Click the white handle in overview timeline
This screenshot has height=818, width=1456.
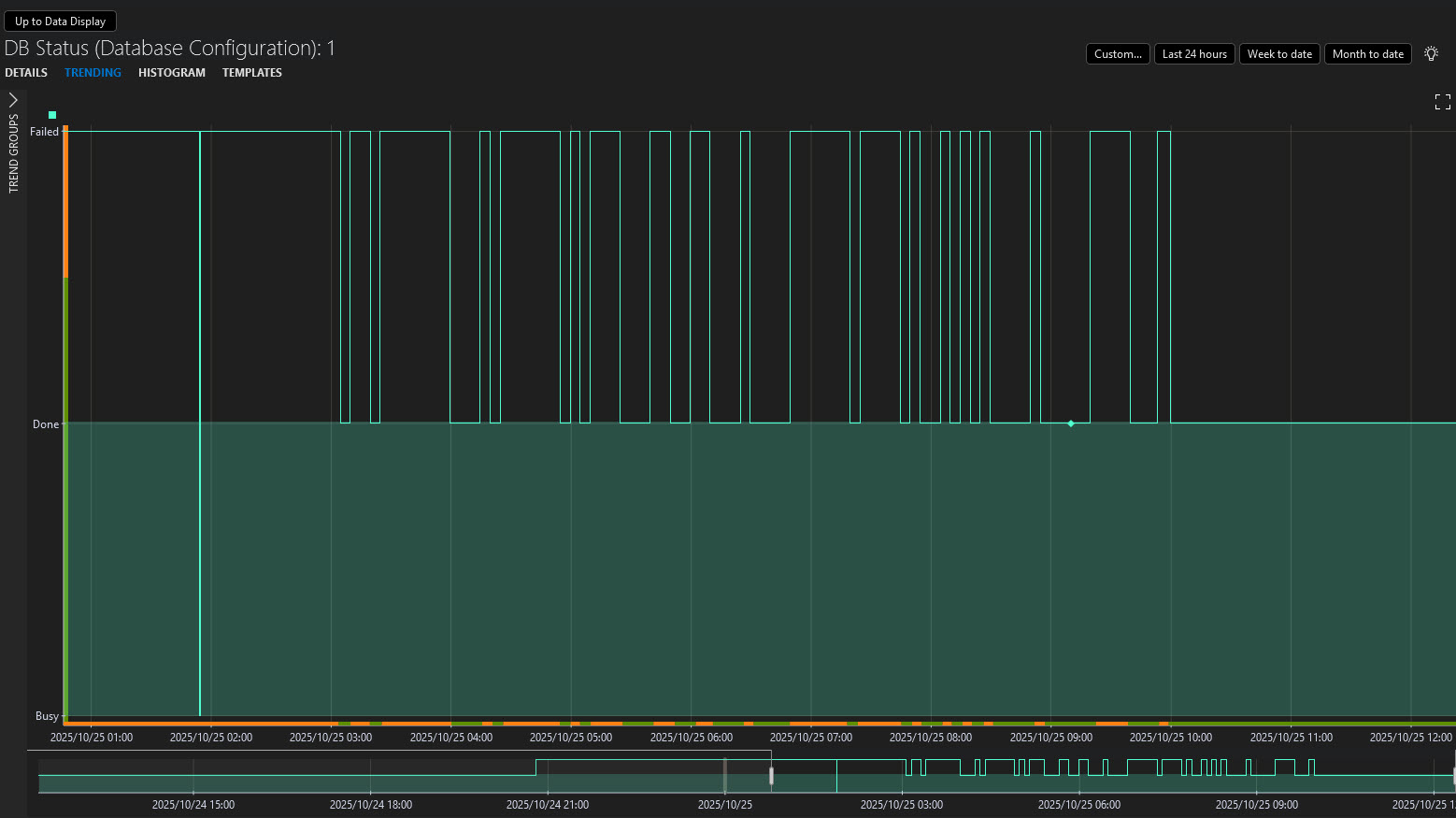coord(771,776)
